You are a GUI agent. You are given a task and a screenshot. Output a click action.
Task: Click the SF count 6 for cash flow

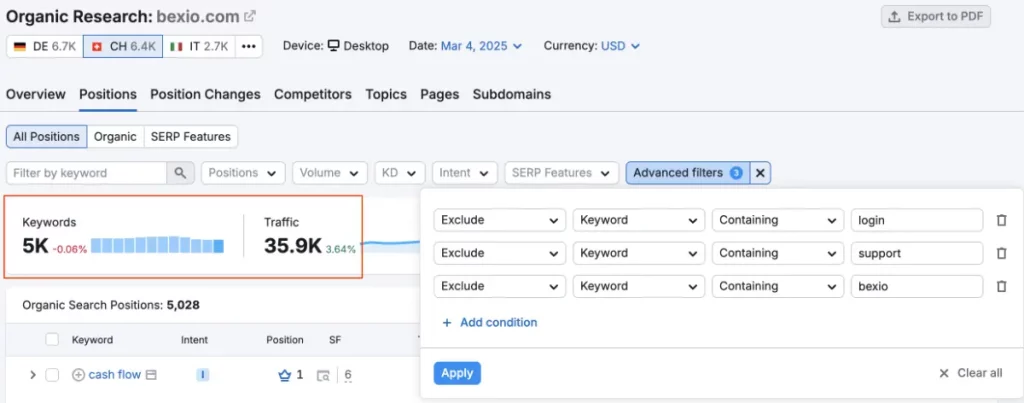click(x=348, y=375)
